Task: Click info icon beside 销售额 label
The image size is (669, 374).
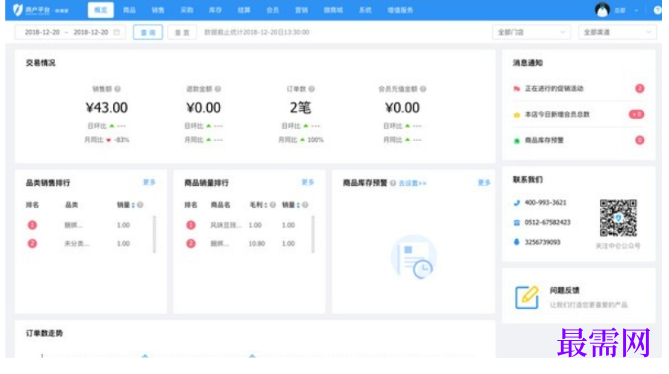Action: point(117,89)
